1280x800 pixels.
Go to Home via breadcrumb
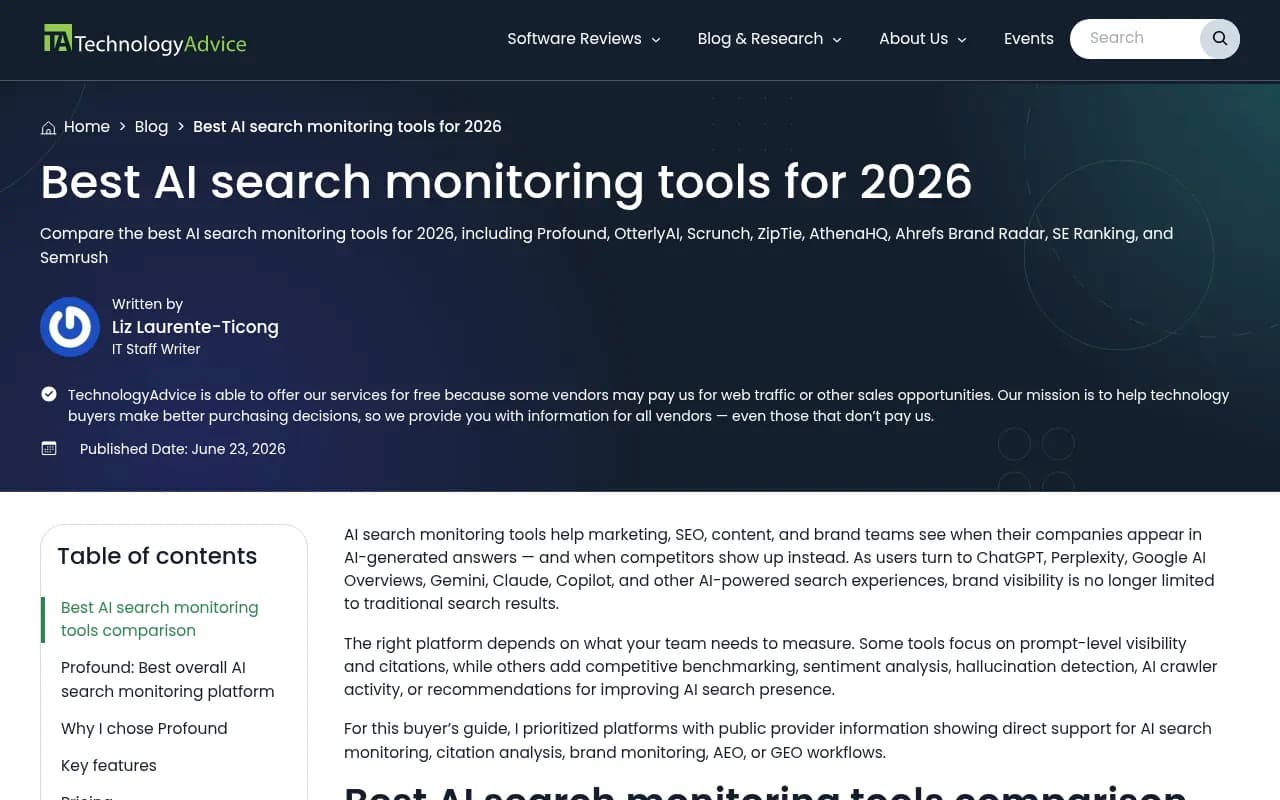[87, 127]
